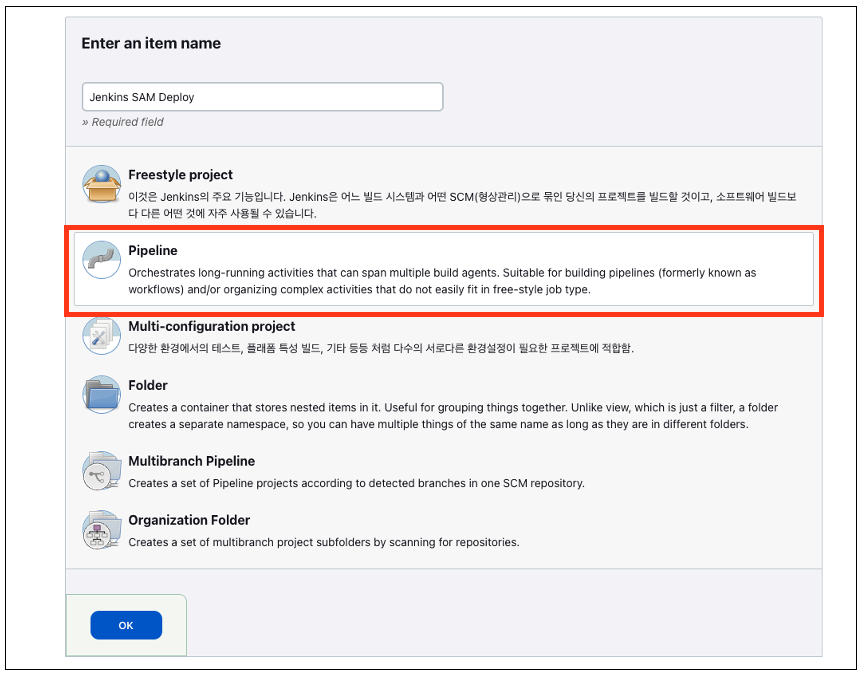Pick the Organization Folder title
This screenshot has height=675, width=864.
[x=189, y=520]
